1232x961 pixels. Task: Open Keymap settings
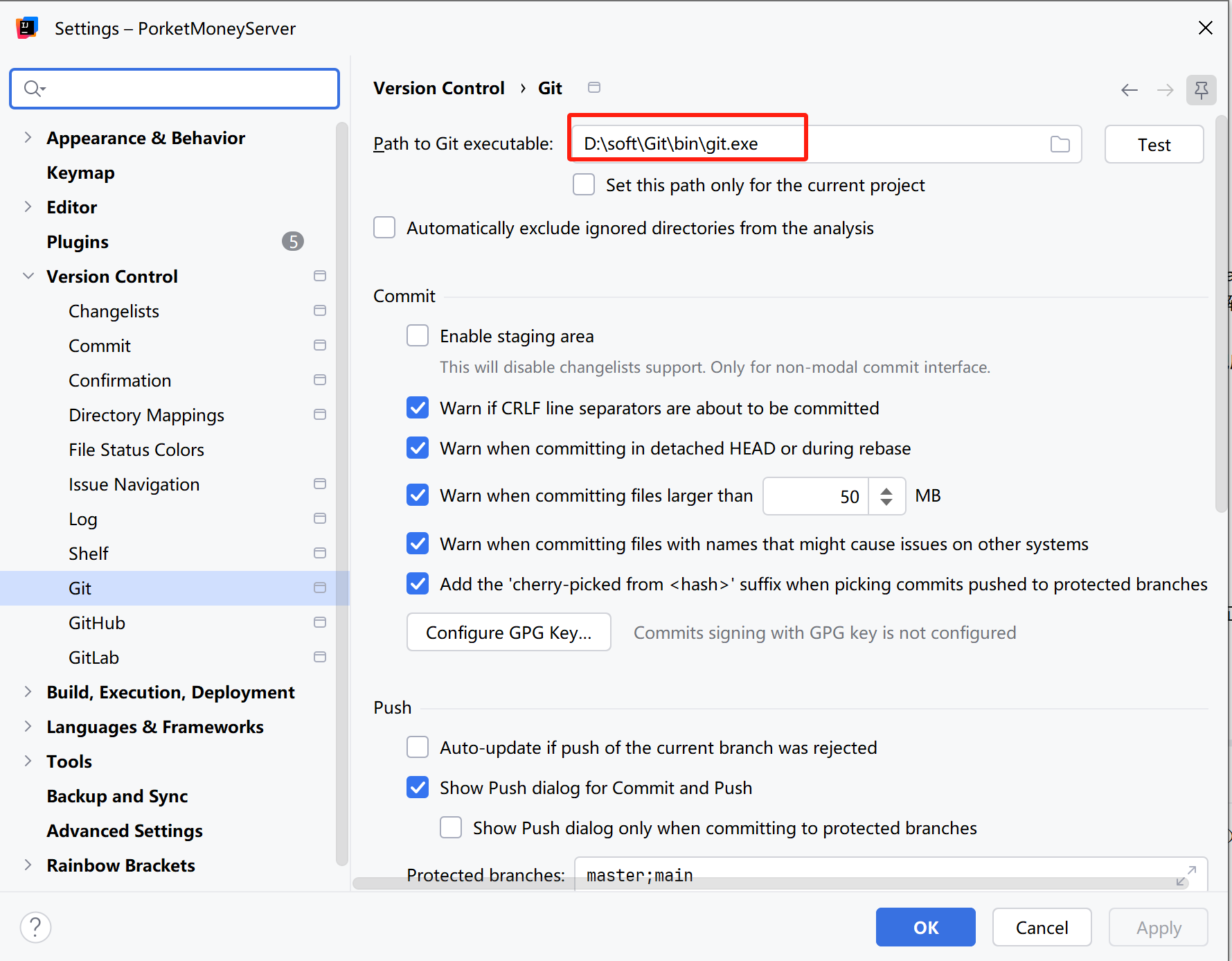pos(80,173)
